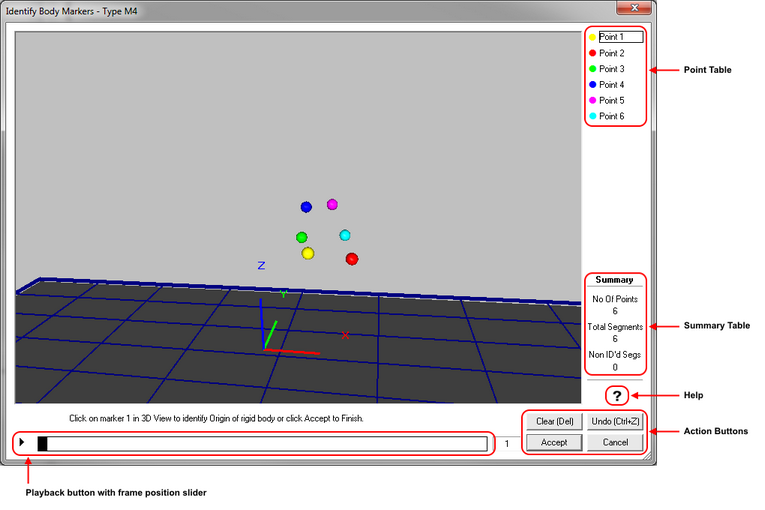Pick the green marker sphere in 3D view
The height and width of the screenshot is (510, 765).
tap(301, 237)
